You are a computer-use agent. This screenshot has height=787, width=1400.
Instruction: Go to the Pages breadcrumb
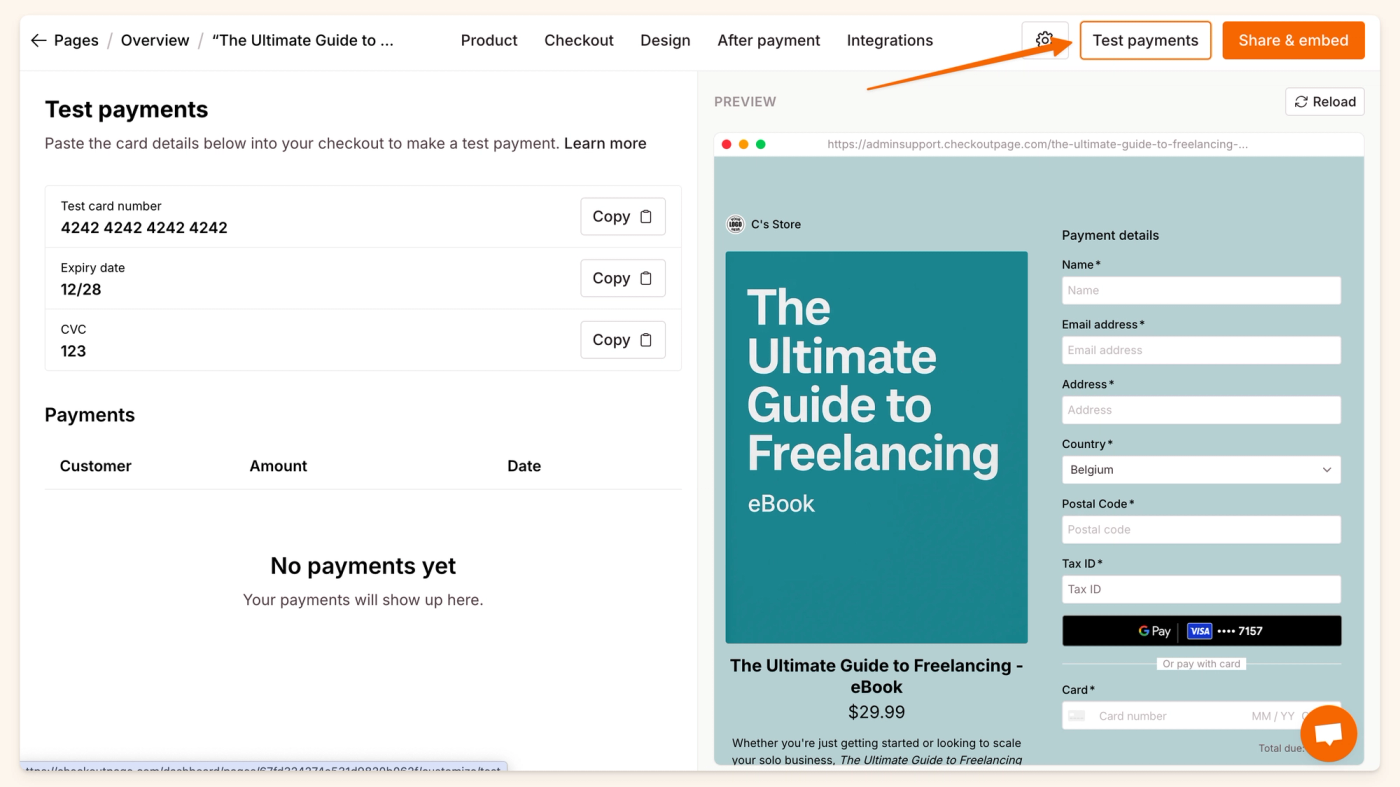click(76, 40)
